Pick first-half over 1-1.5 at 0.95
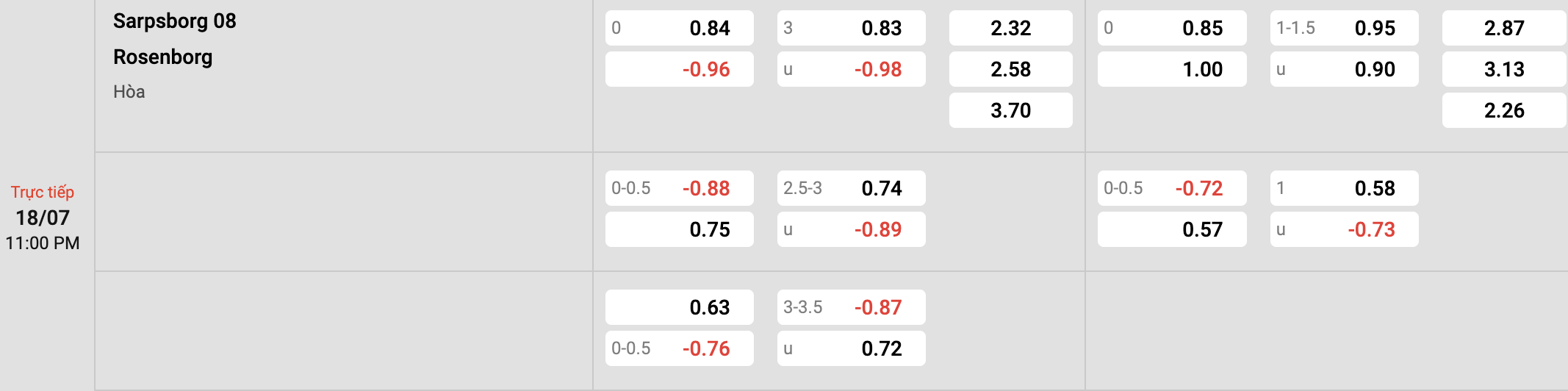This screenshot has width=1568, height=391. tap(1345, 28)
